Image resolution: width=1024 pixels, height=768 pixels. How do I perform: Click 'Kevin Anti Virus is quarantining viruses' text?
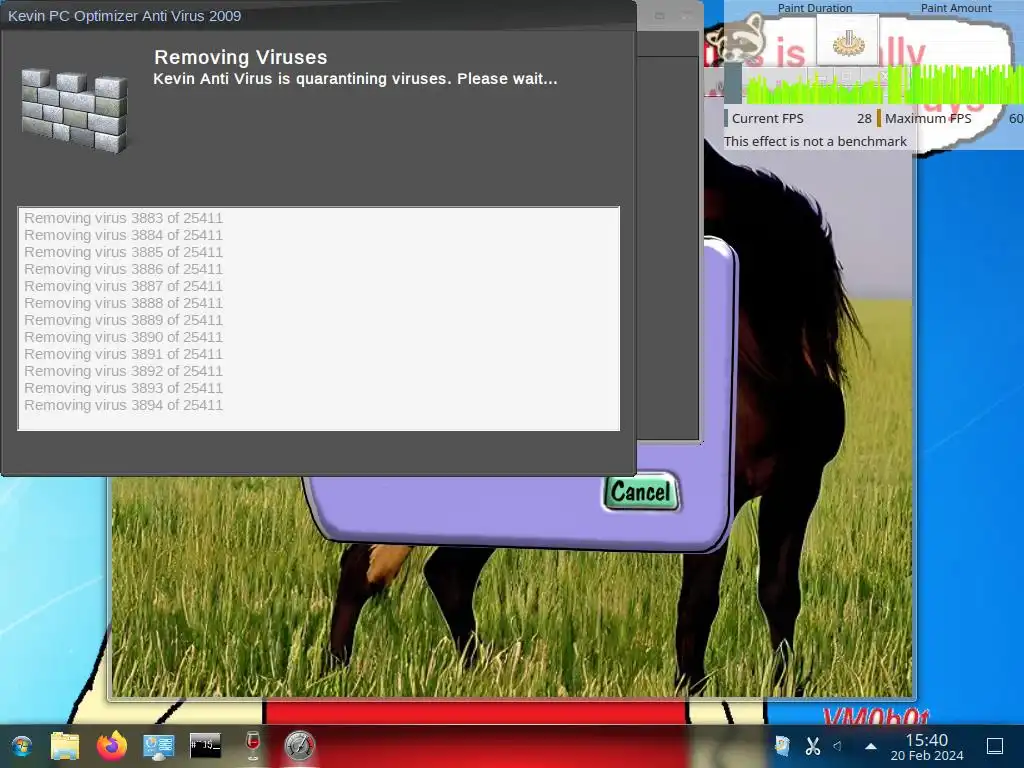[x=355, y=79]
